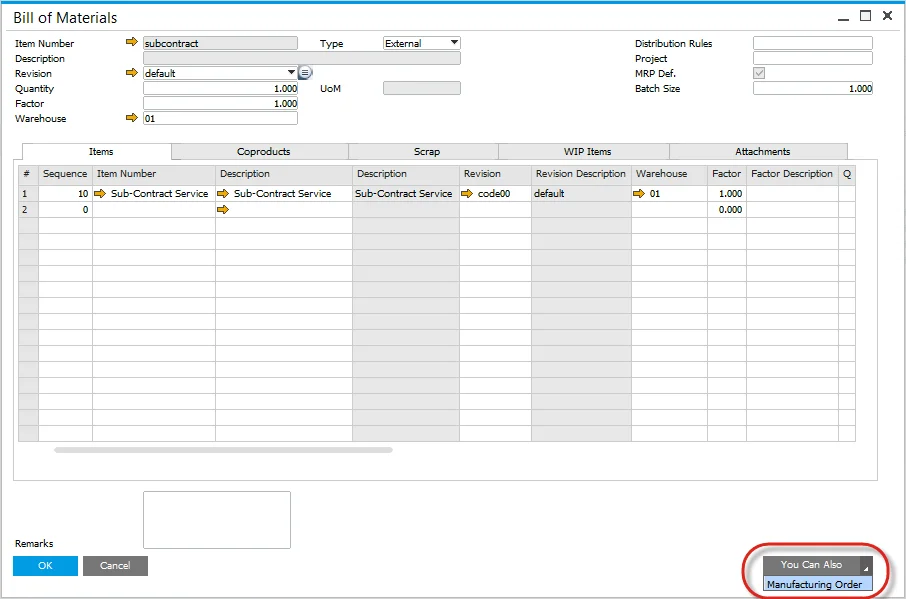Open the WIP Items tab
Screen dimensions: 906x599
[x=587, y=152]
